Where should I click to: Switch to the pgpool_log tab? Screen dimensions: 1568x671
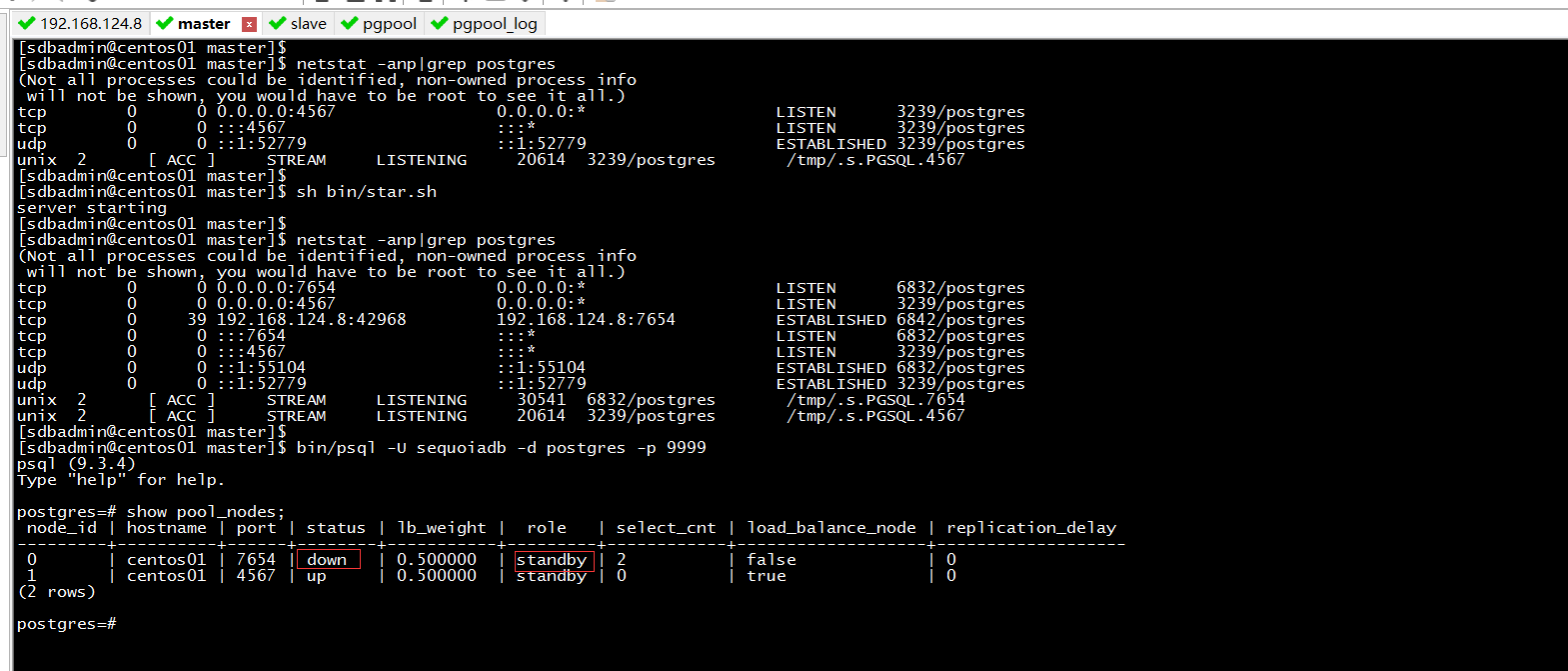pos(494,23)
